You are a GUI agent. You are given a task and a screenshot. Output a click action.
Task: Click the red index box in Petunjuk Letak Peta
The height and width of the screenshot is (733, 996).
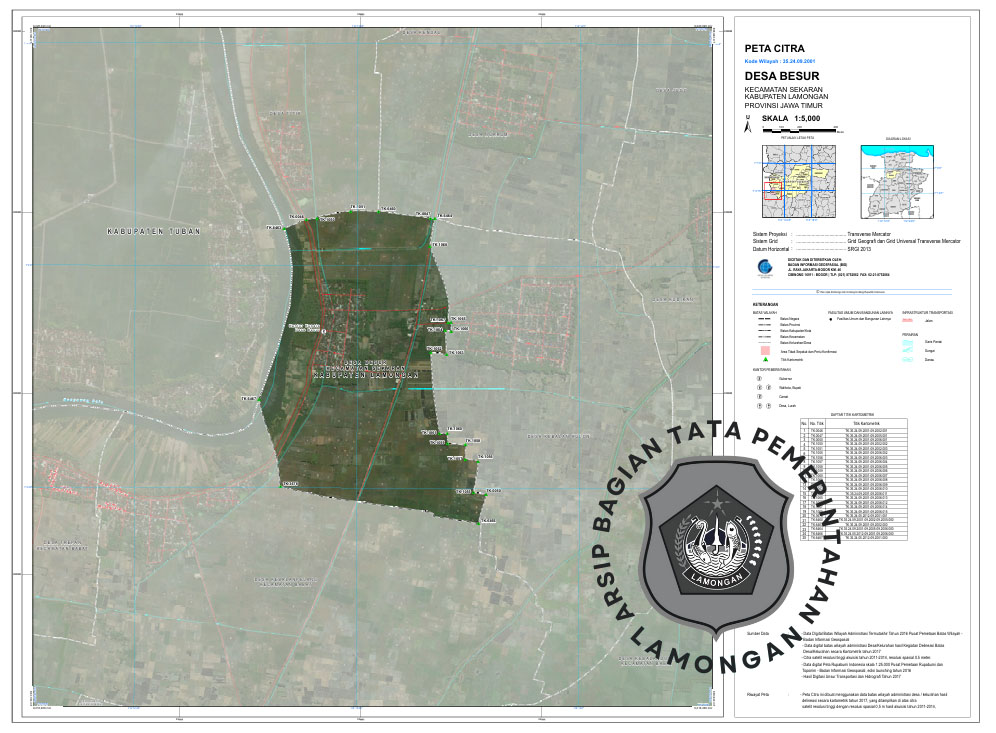pyautogui.click(x=771, y=190)
